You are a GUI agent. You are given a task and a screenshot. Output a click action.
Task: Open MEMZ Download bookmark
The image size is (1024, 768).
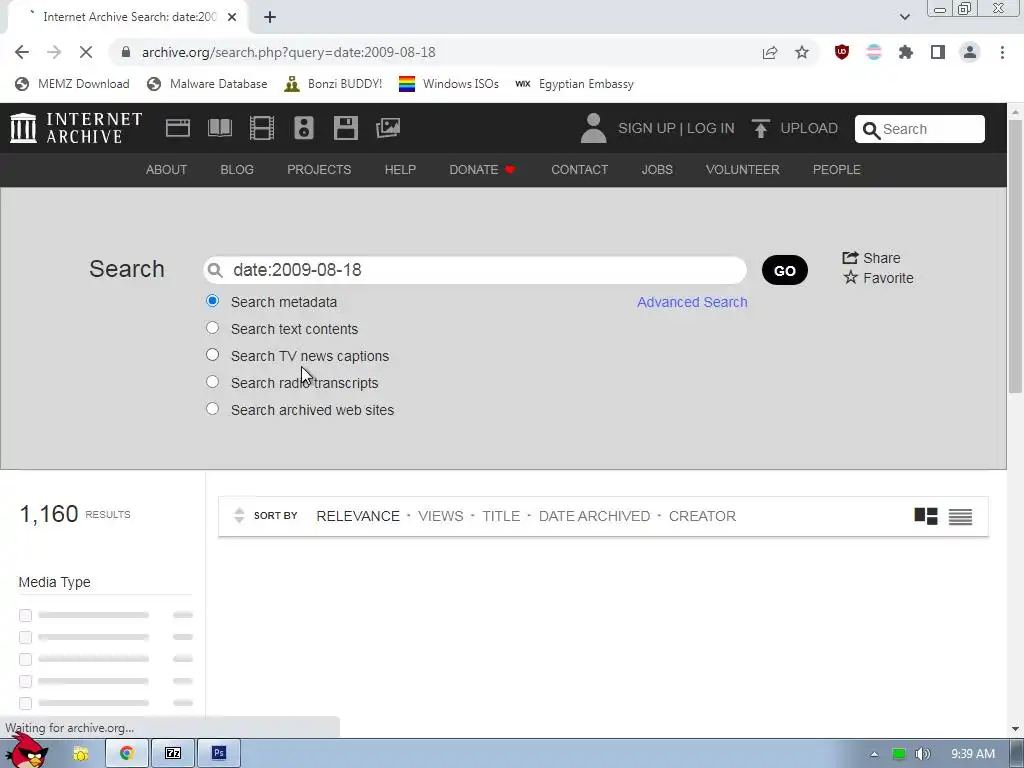[72, 84]
